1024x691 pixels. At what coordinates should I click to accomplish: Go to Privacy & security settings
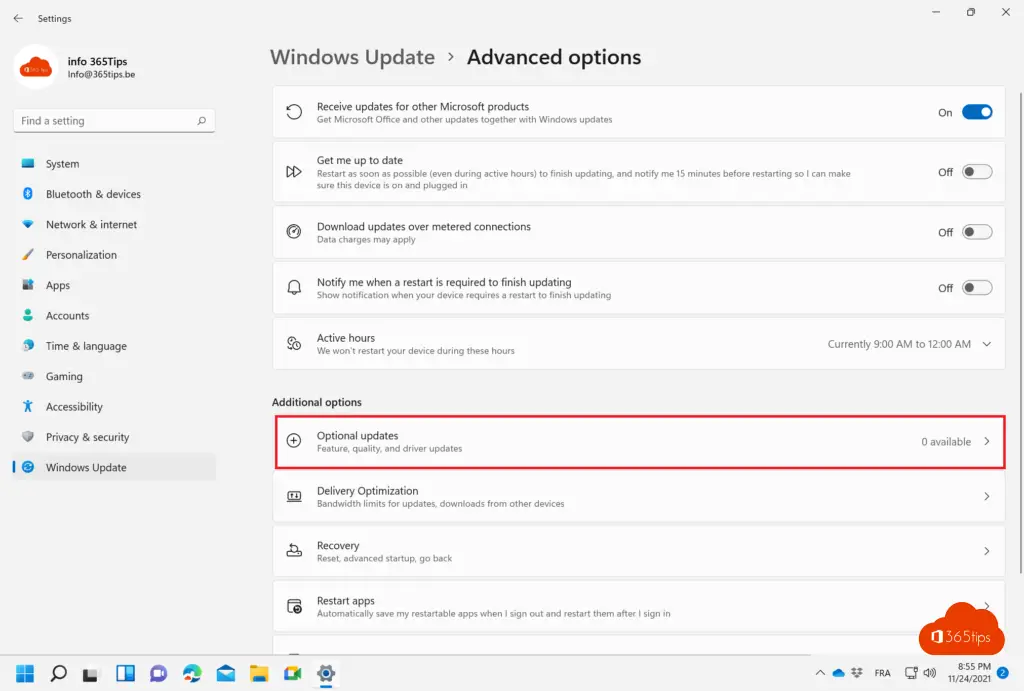coord(87,437)
